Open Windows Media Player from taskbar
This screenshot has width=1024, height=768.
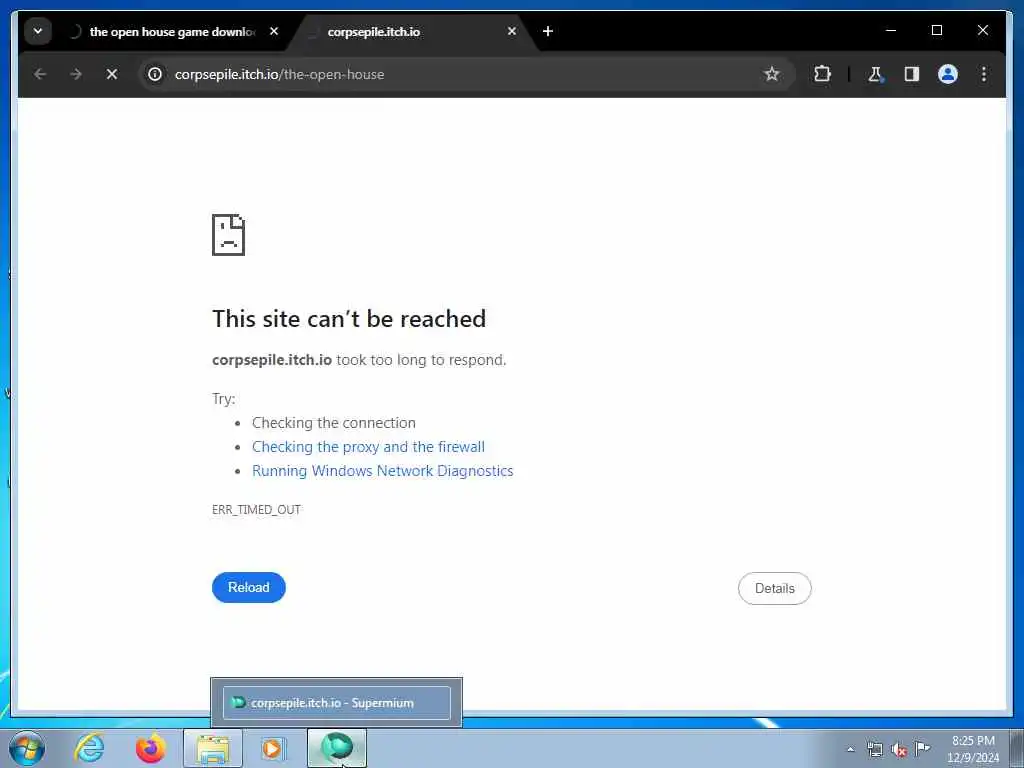pos(272,748)
